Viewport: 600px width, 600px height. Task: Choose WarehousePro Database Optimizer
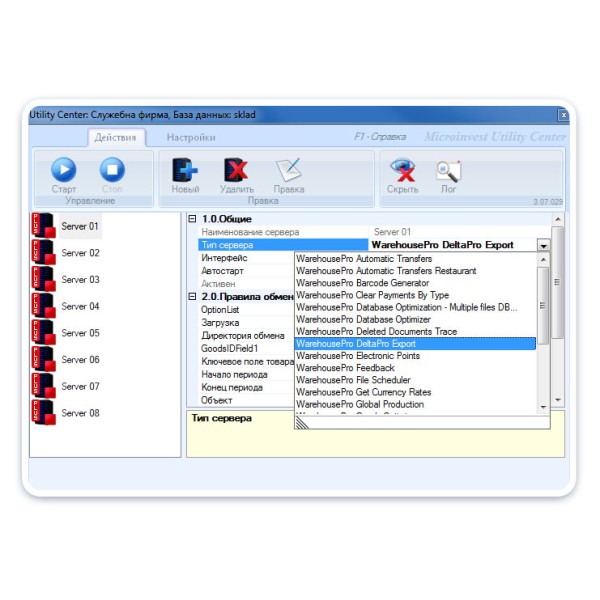point(416,320)
